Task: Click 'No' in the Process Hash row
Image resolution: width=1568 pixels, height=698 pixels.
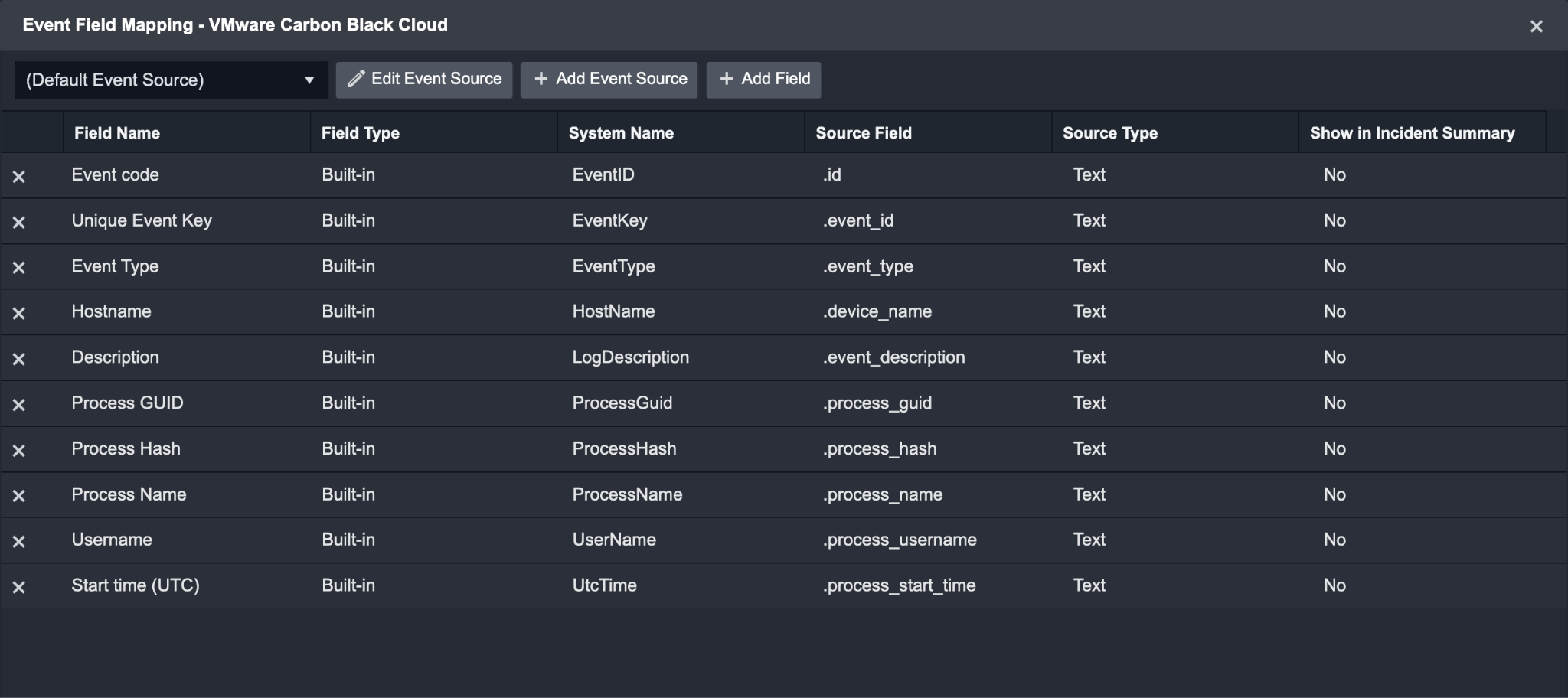Action: [1334, 448]
